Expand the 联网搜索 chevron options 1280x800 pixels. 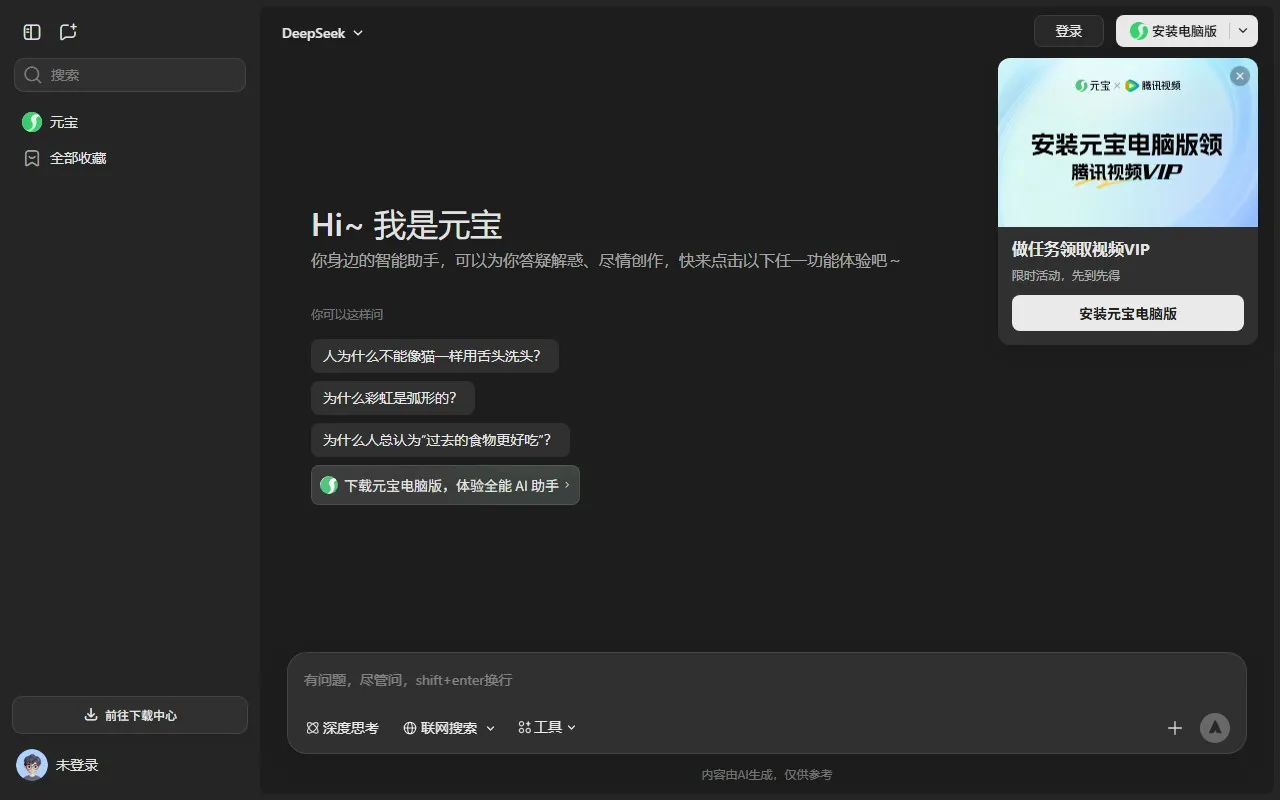tap(489, 728)
